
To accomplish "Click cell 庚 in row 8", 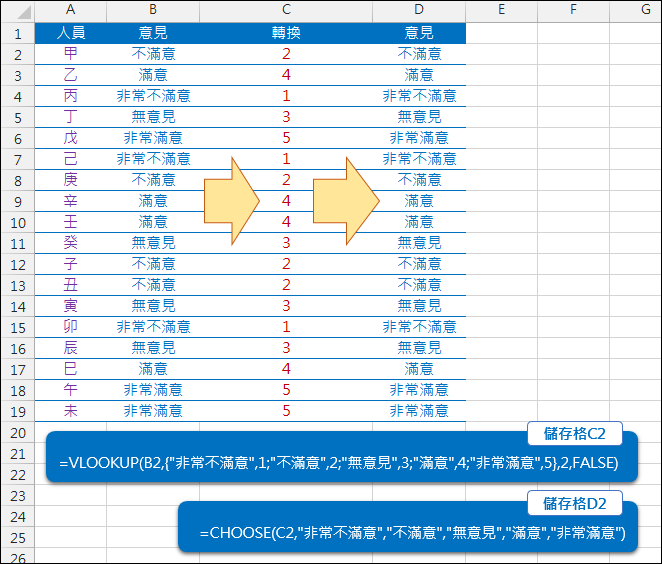I will pyautogui.click(x=71, y=180).
